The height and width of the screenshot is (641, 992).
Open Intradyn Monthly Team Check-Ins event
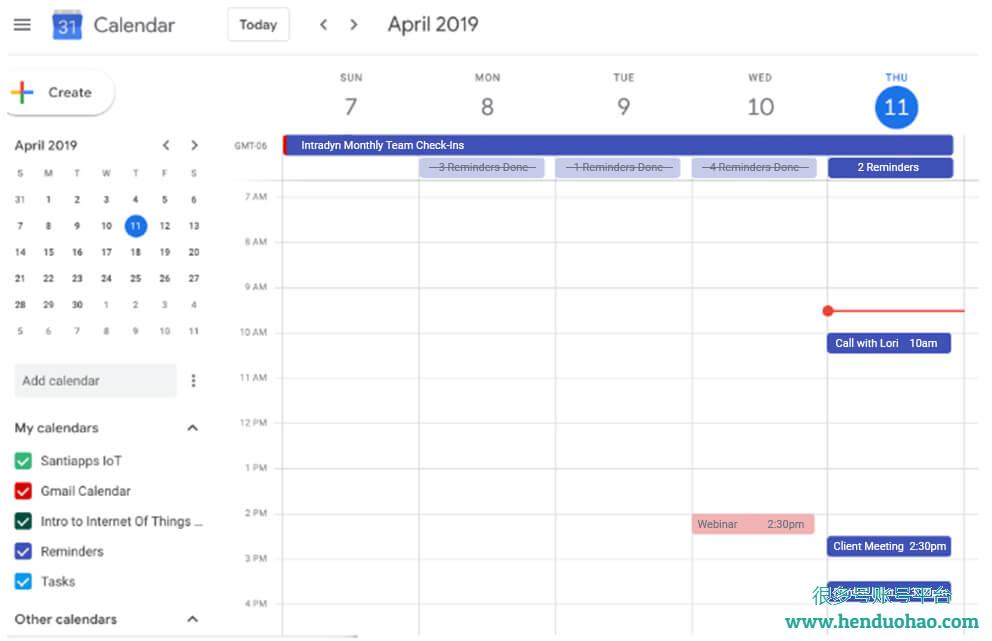coord(618,145)
